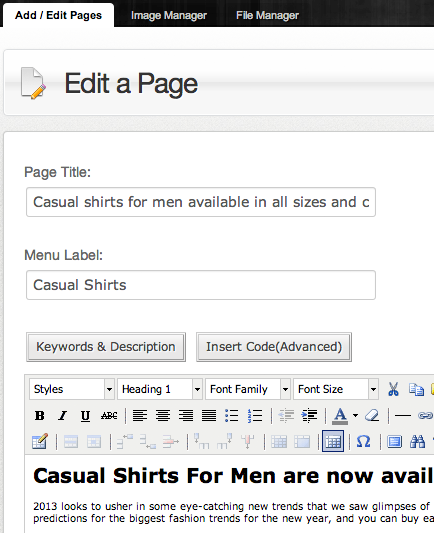The height and width of the screenshot is (533, 434).
Task: Open the Heading 1 format dropdown
Action: [x=159, y=389]
